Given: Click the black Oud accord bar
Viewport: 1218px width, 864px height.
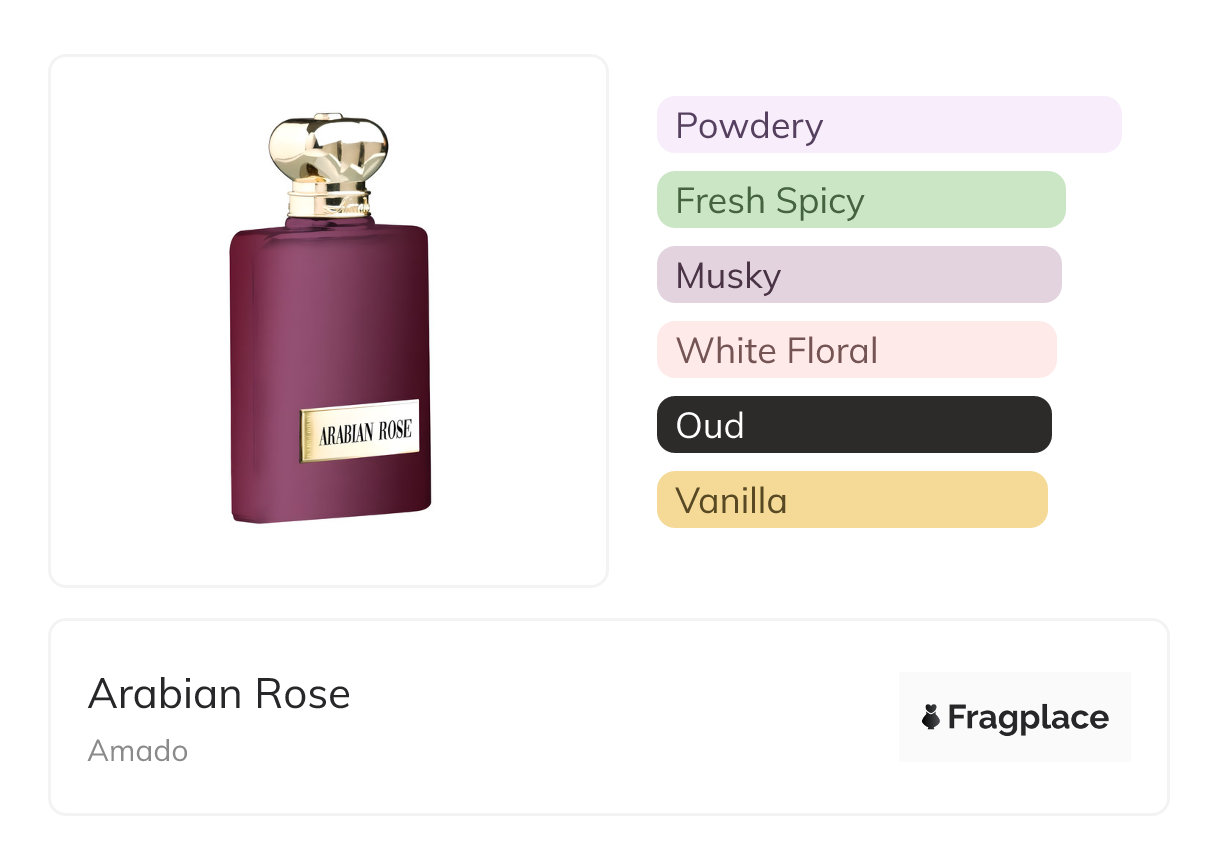Looking at the screenshot, I should [853, 425].
